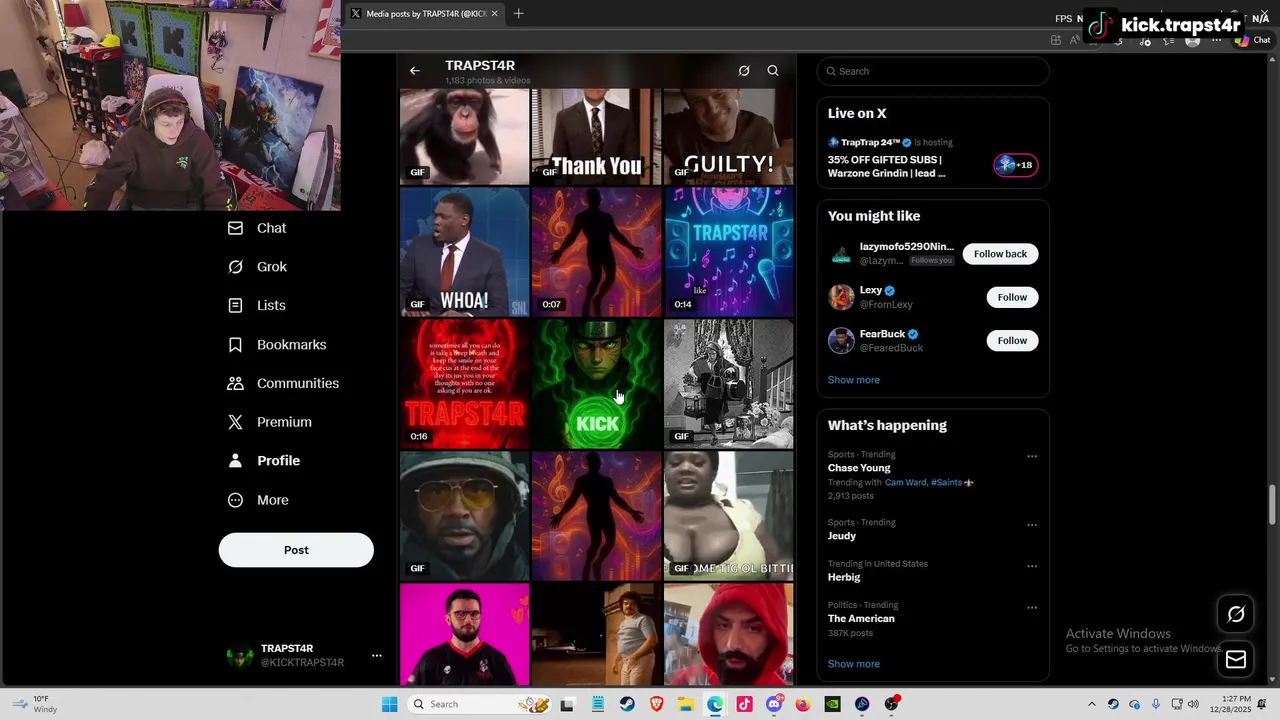Click the Grok icon in profile header
Image resolution: width=1280 pixels, height=720 pixels.
pos(744,71)
